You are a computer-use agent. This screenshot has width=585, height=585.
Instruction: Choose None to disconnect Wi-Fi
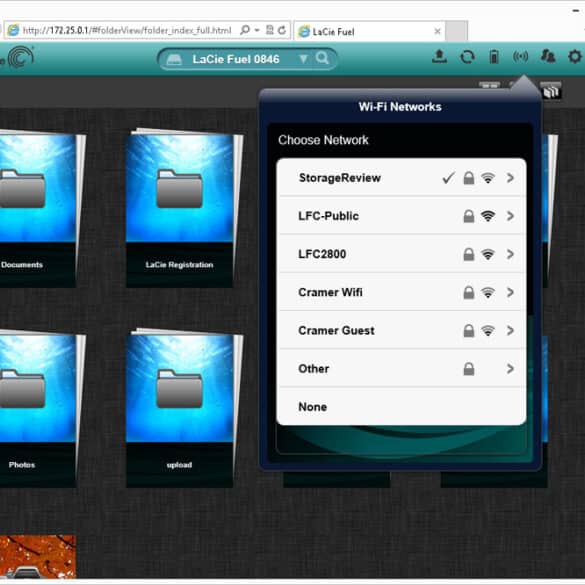click(x=401, y=407)
